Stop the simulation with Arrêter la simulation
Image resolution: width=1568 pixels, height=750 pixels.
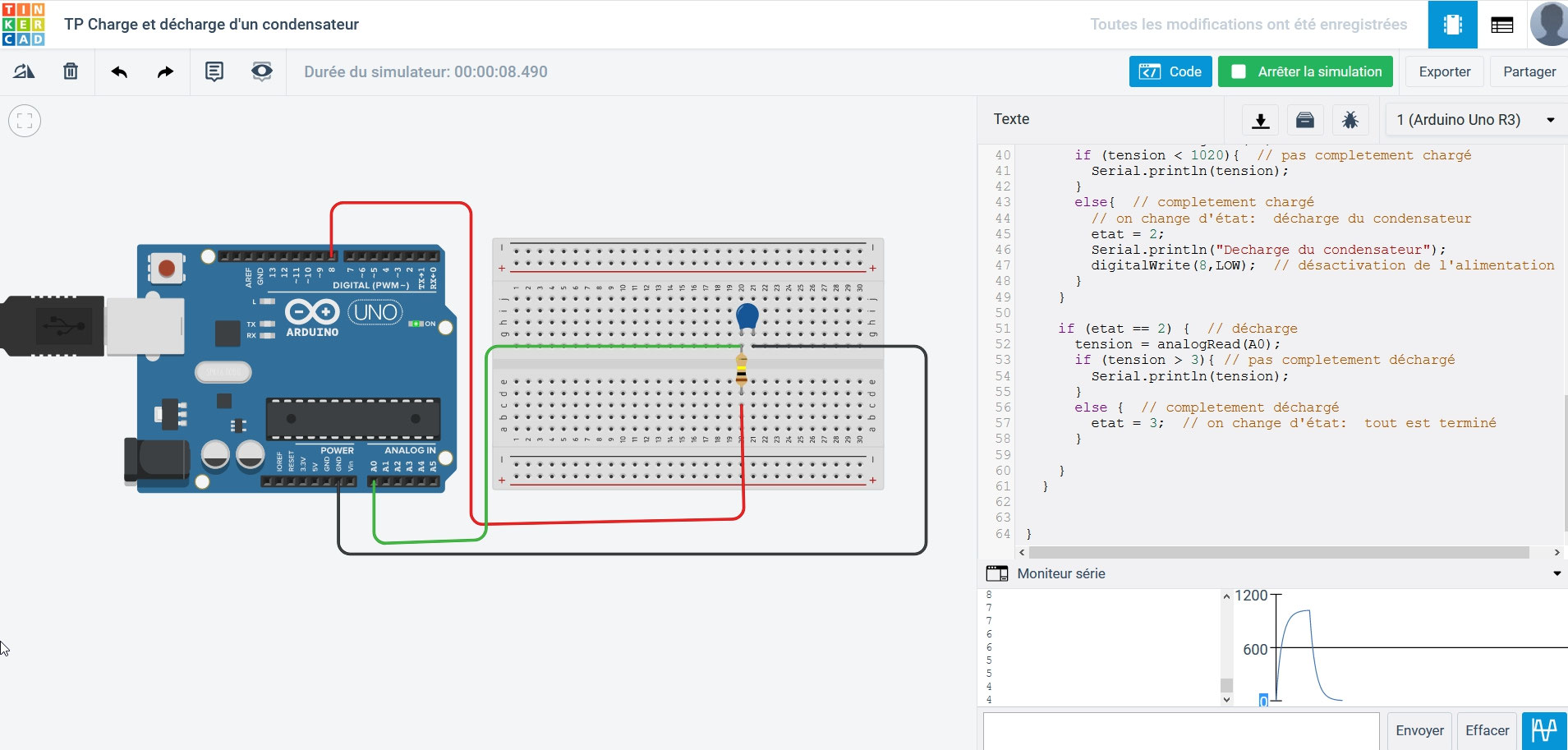click(1305, 71)
